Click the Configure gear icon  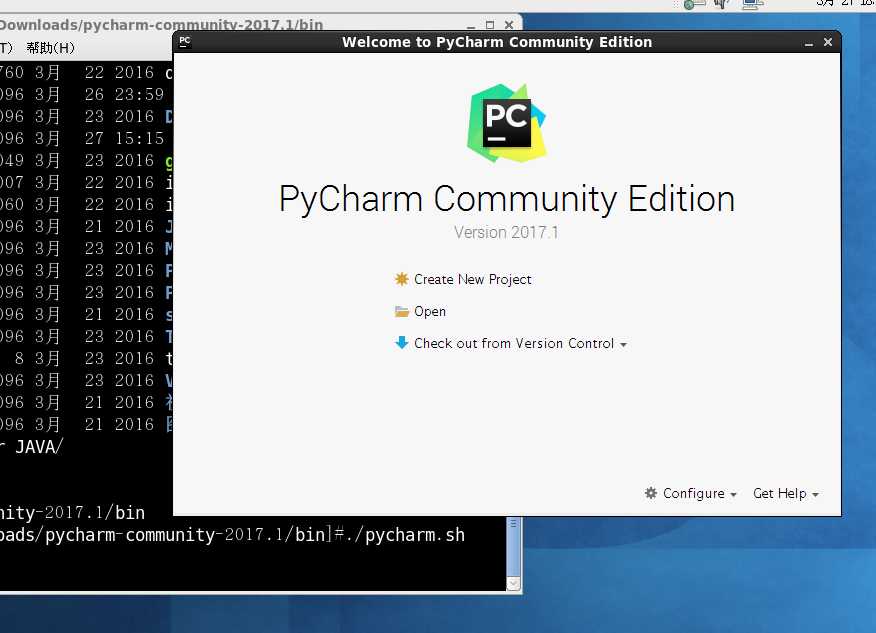(x=651, y=493)
